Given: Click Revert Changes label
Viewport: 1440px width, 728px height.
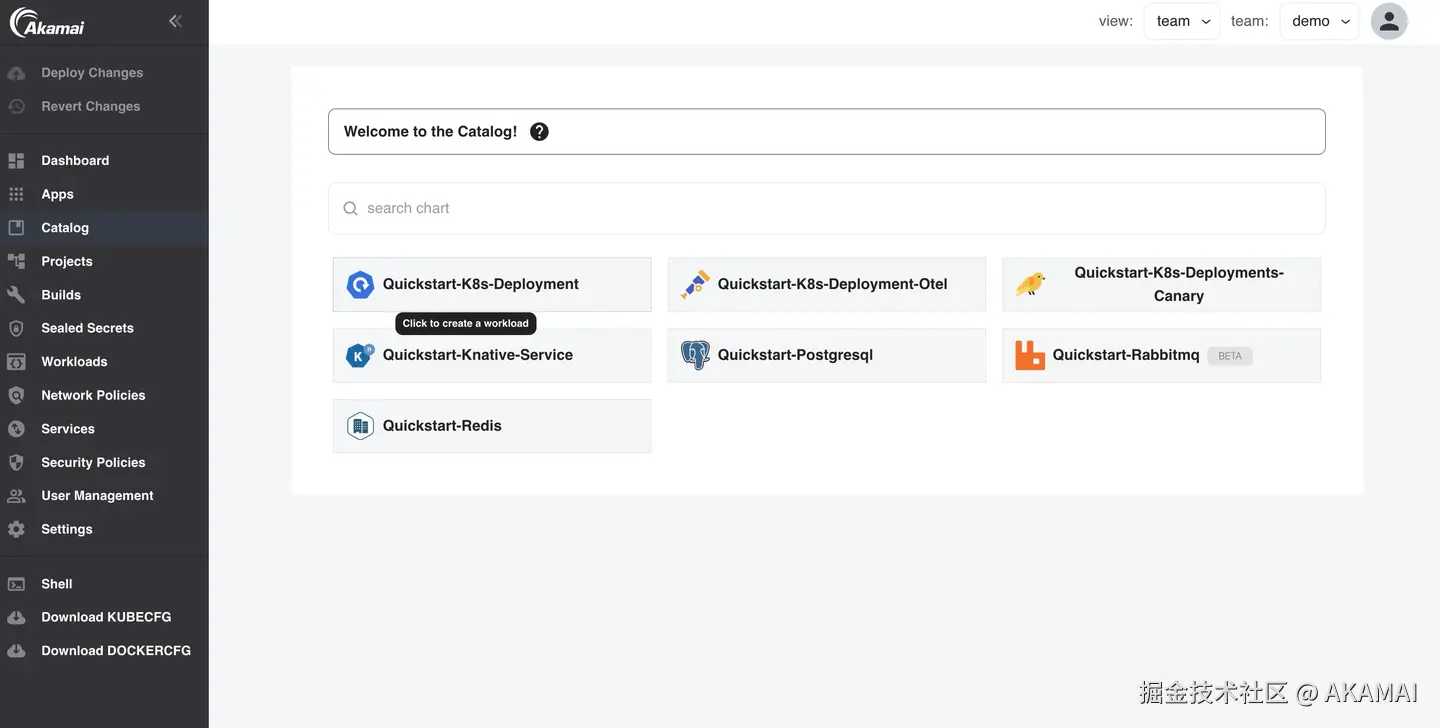Looking at the screenshot, I should (x=91, y=106).
